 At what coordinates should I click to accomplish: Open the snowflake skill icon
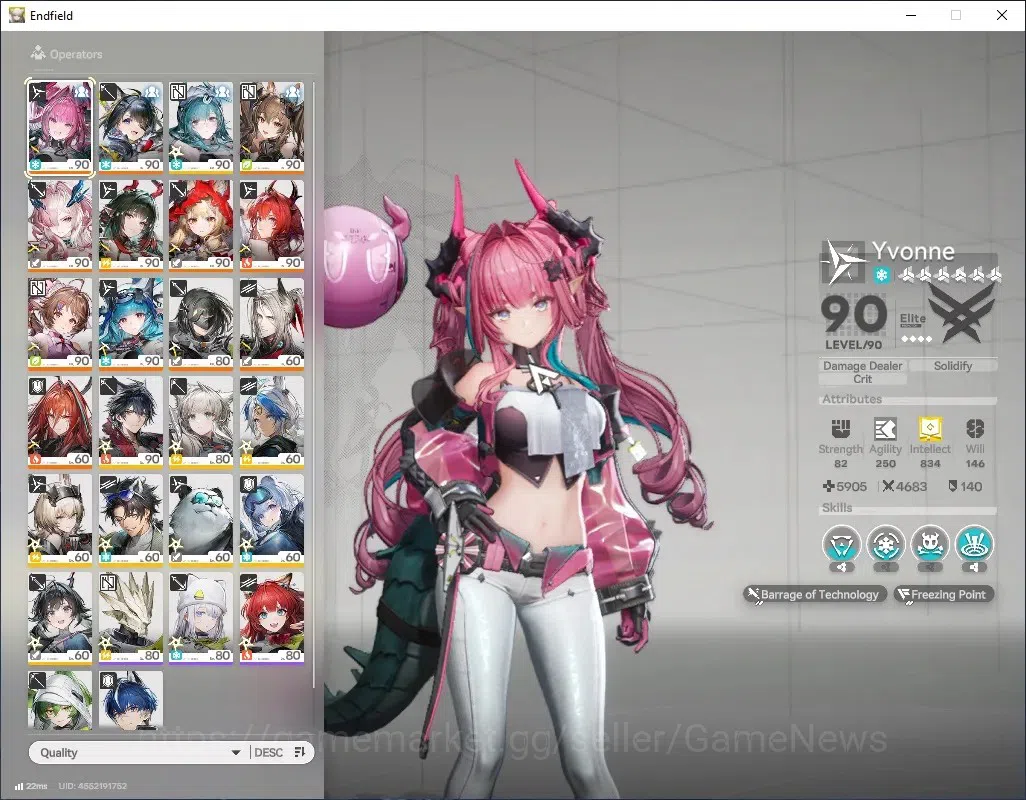pos(885,544)
